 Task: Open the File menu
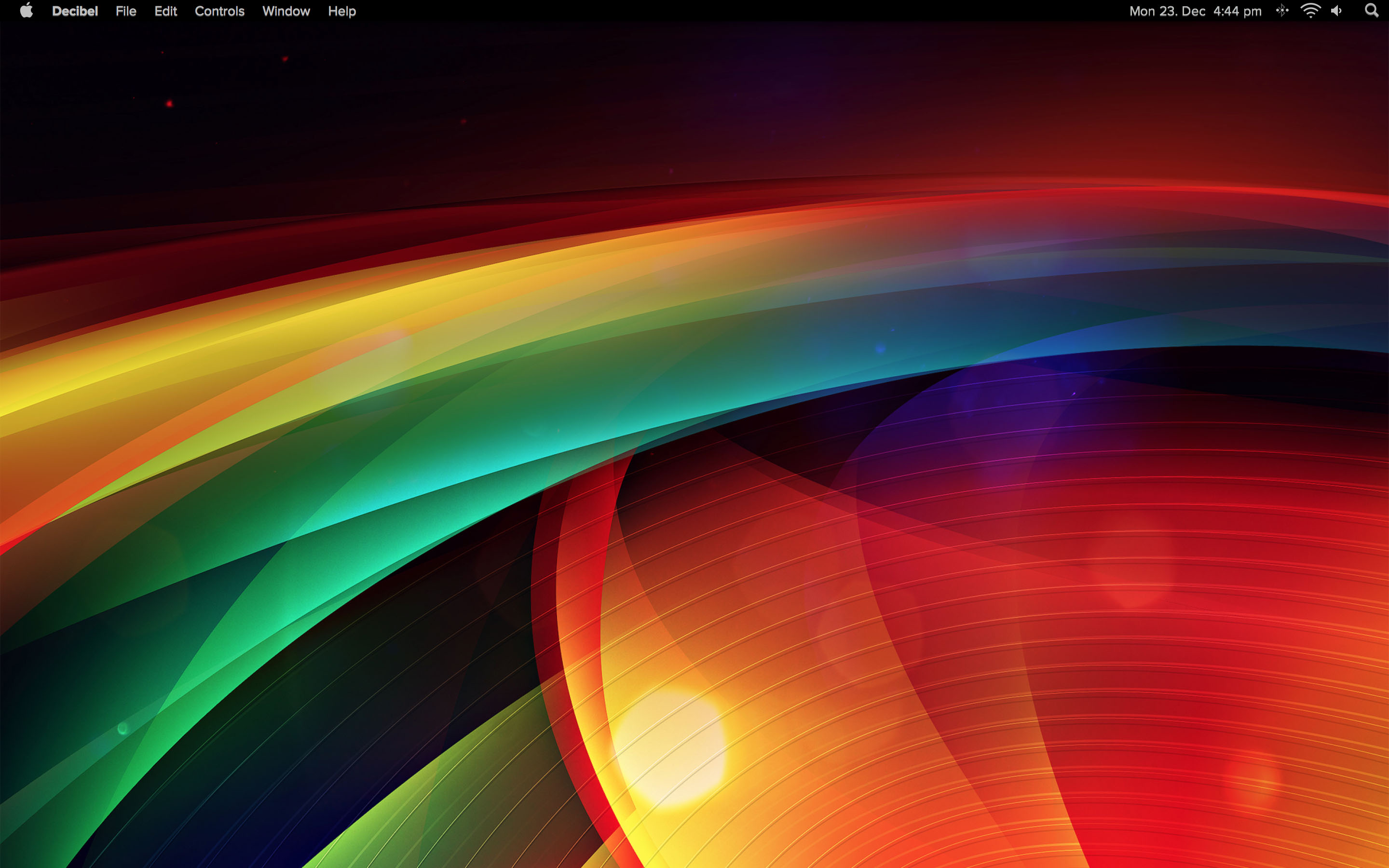[x=126, y=11]
